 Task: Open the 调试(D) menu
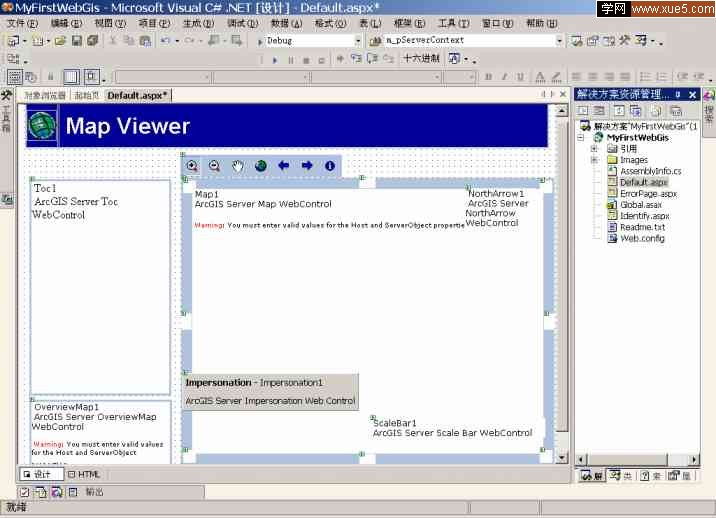tap(242, 23)
